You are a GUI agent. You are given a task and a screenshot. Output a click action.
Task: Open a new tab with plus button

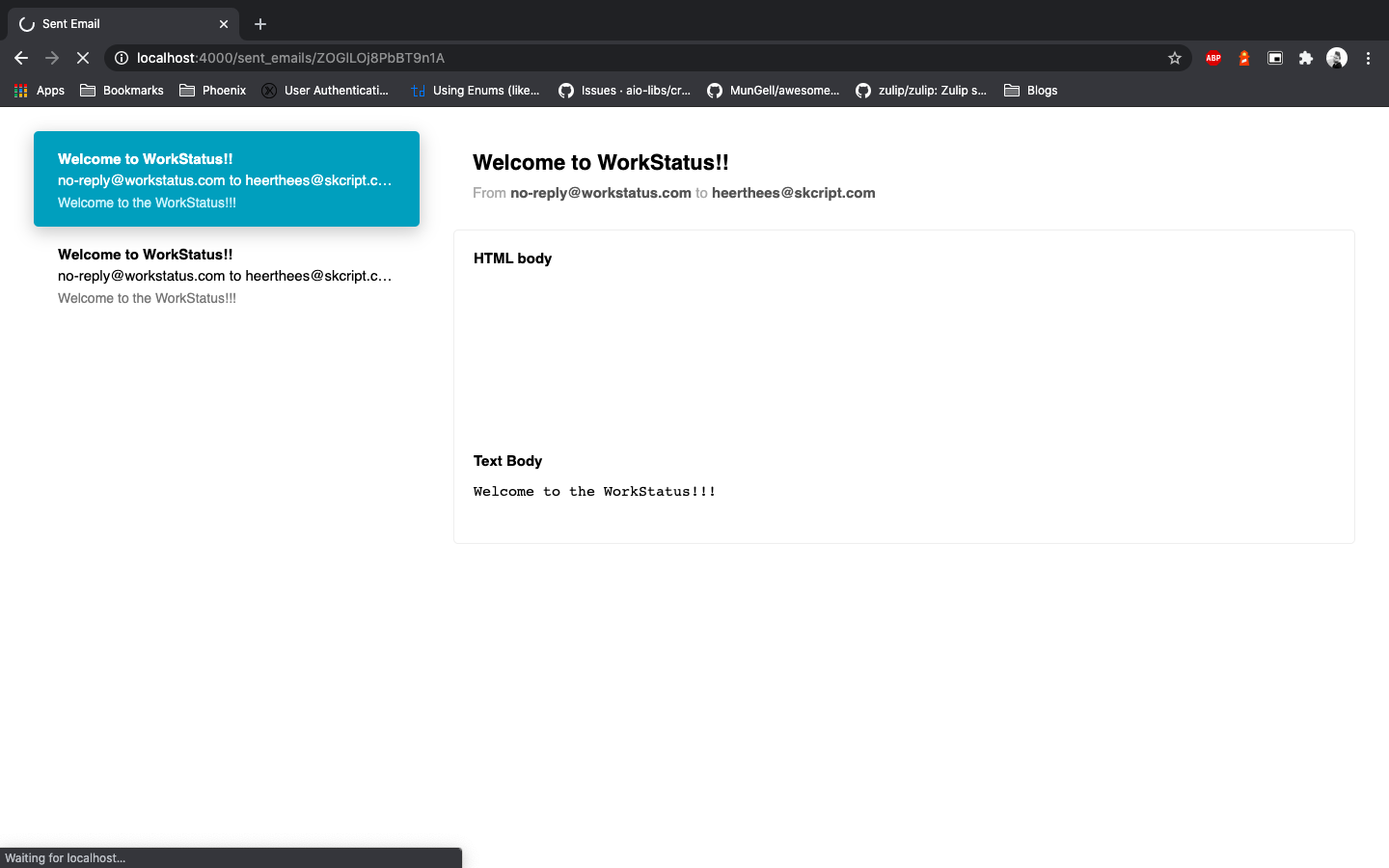pos(260,24)
